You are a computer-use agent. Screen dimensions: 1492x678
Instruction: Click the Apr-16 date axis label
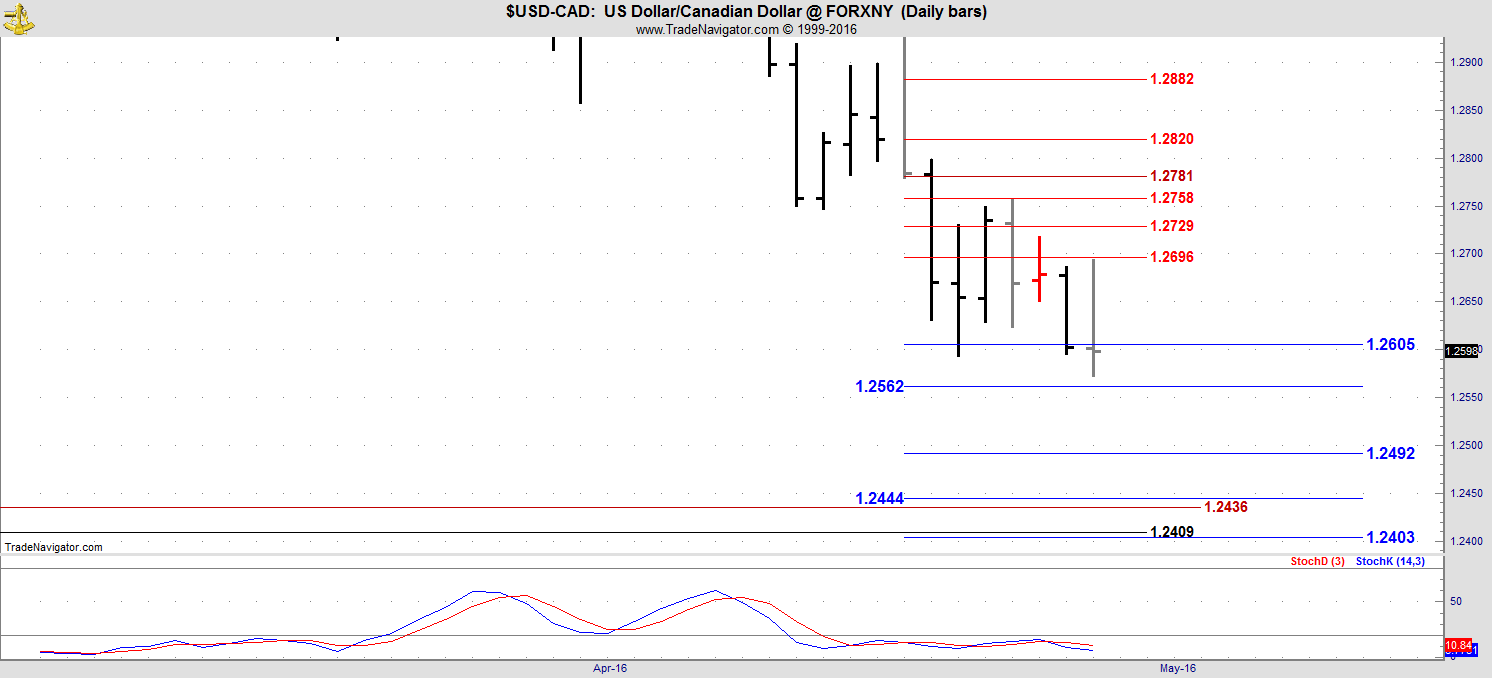point(610,667)
